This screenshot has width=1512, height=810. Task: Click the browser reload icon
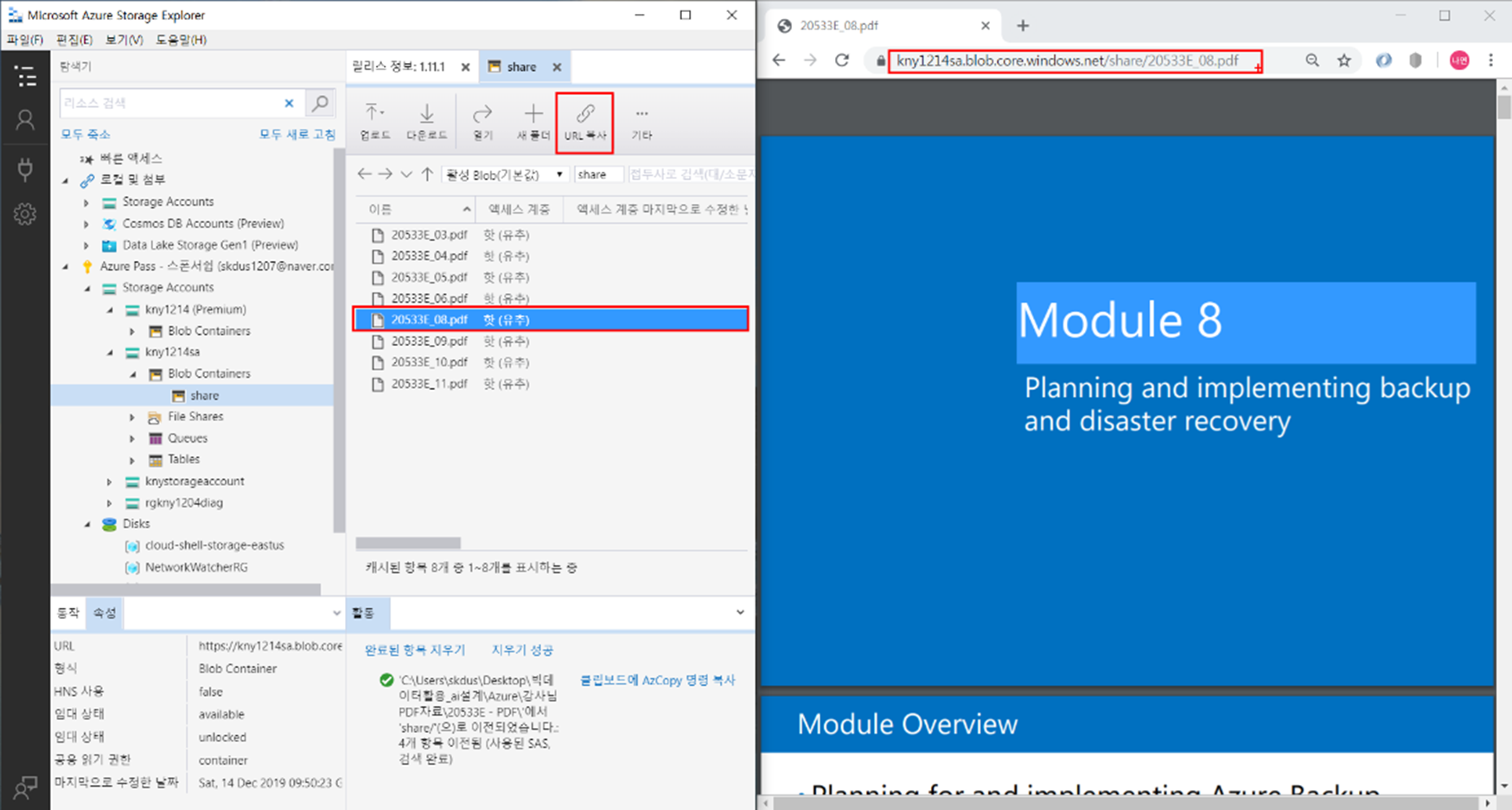pyautogui.click(x=842, y=61)
